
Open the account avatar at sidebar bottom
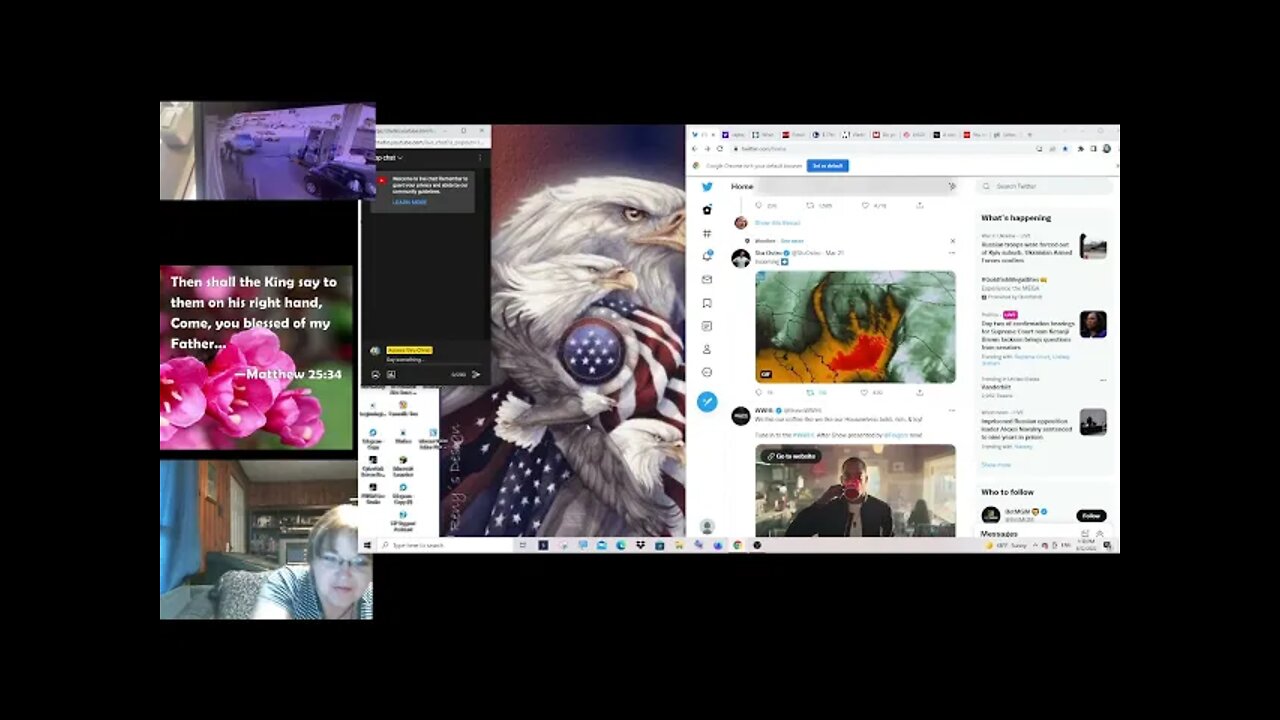tap(707, 527)
